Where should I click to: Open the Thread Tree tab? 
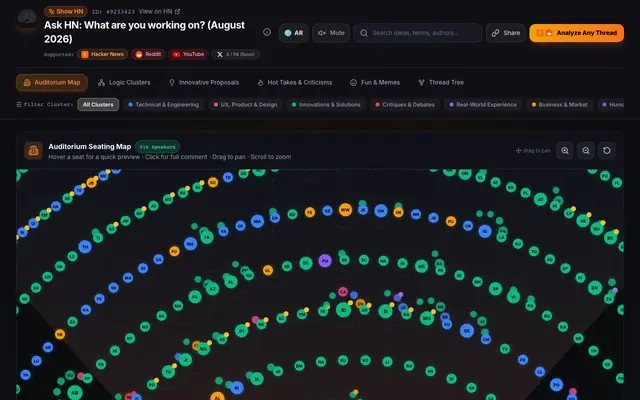coord(441,82)
